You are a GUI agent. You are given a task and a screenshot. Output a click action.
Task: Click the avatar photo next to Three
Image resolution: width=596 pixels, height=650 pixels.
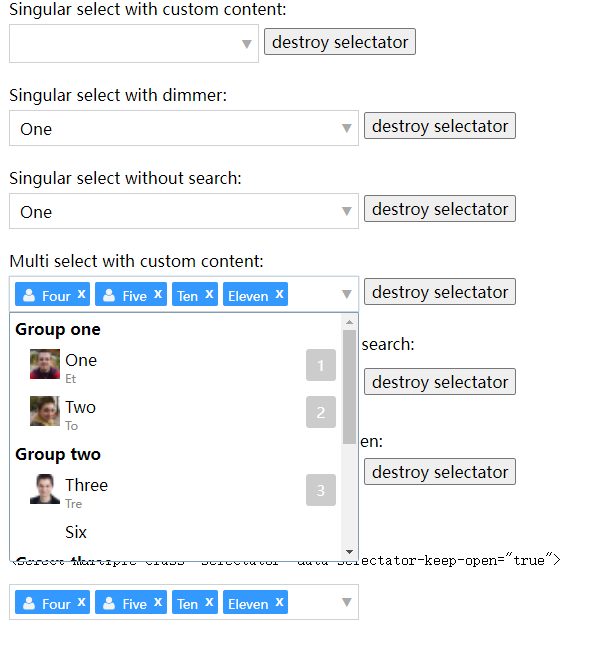coord(45,489)
